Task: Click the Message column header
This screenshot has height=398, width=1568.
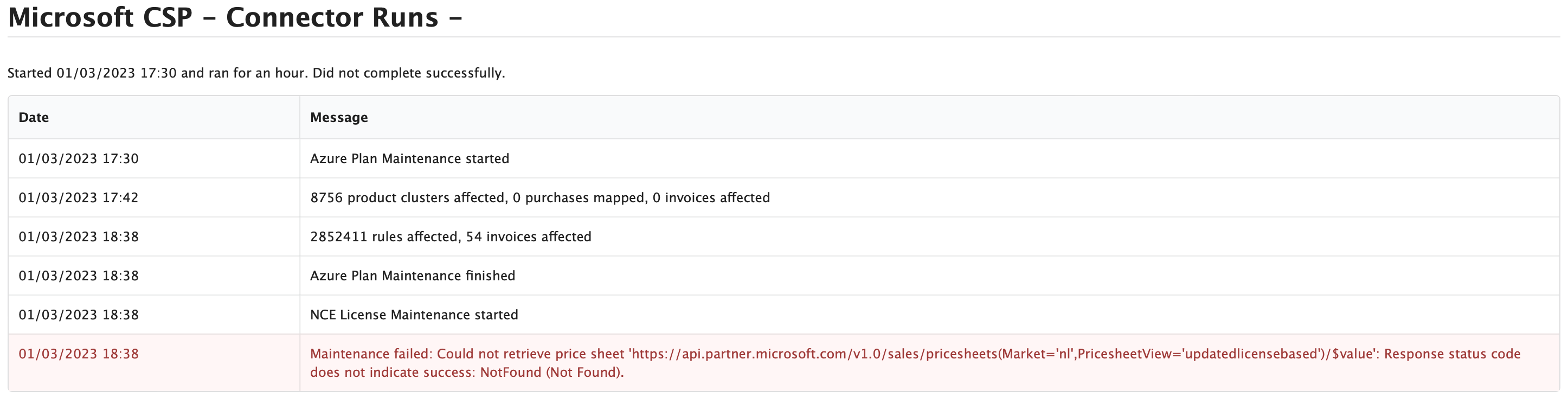Action: pyautogui.click(x=339, y=118)
